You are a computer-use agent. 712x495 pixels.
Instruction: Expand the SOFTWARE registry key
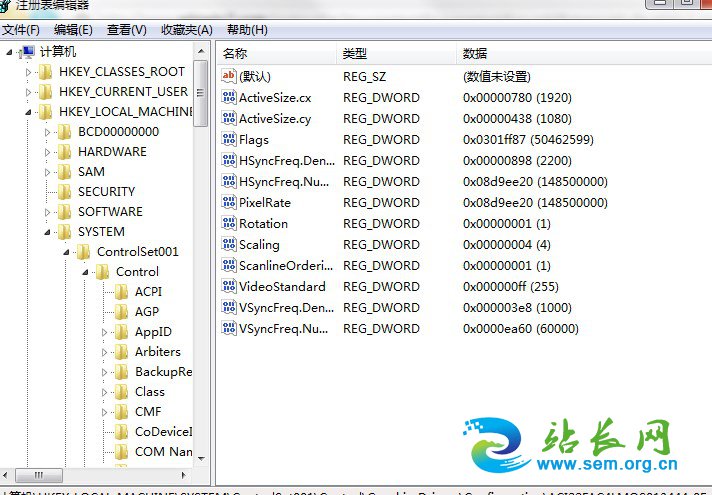(x=47, y=212)
